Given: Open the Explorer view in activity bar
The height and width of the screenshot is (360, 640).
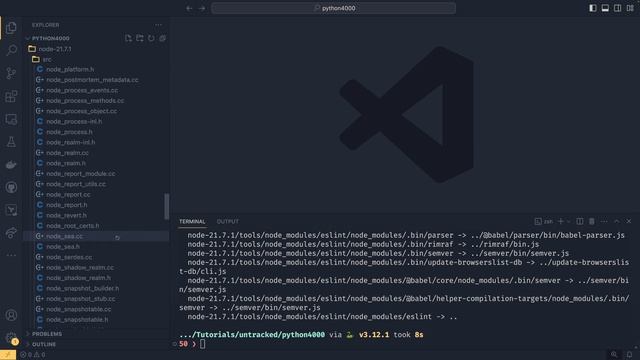Looking at the screenshot, I should (11, 28).
